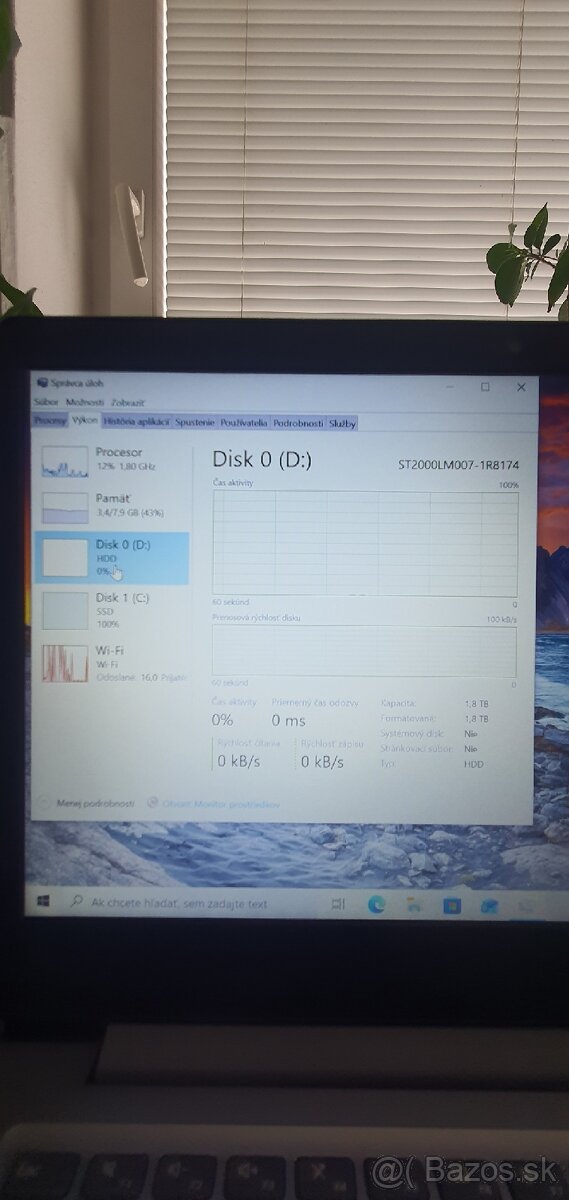569x1200 pixels.
Task: Open the Microsoft Store taskbar icon
Action: (452, 906)
